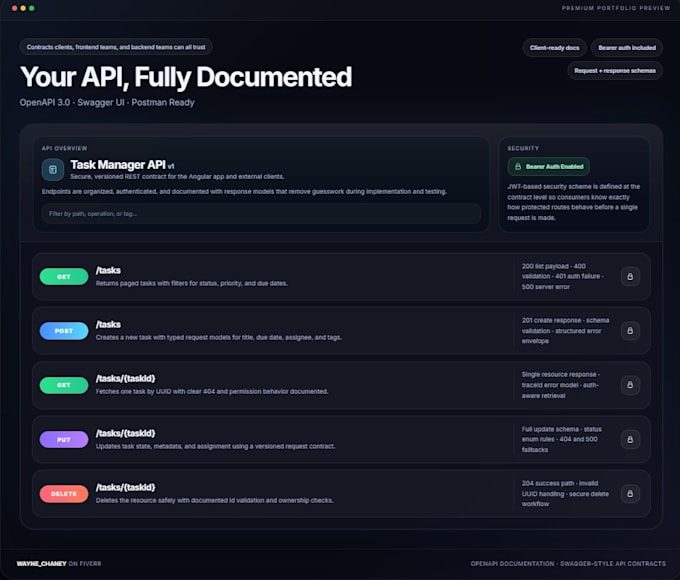Image resolution: width=680 pixels, height=580 pixels.
Task: Click 'Endpoints are organized, authenticated' paragraph
Action: (244, 192)
